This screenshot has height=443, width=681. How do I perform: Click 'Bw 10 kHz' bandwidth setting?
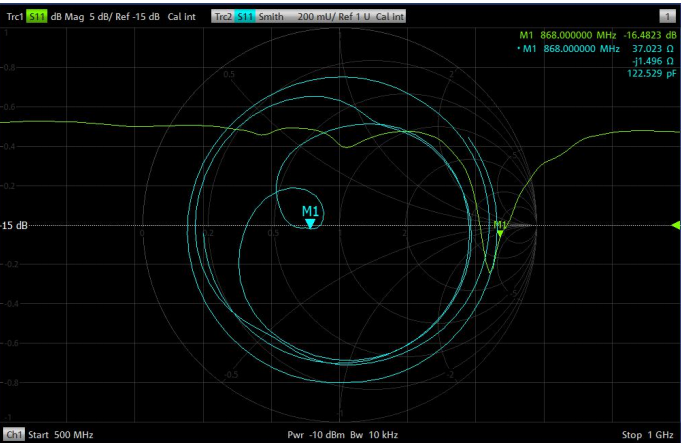click(374, 435)
